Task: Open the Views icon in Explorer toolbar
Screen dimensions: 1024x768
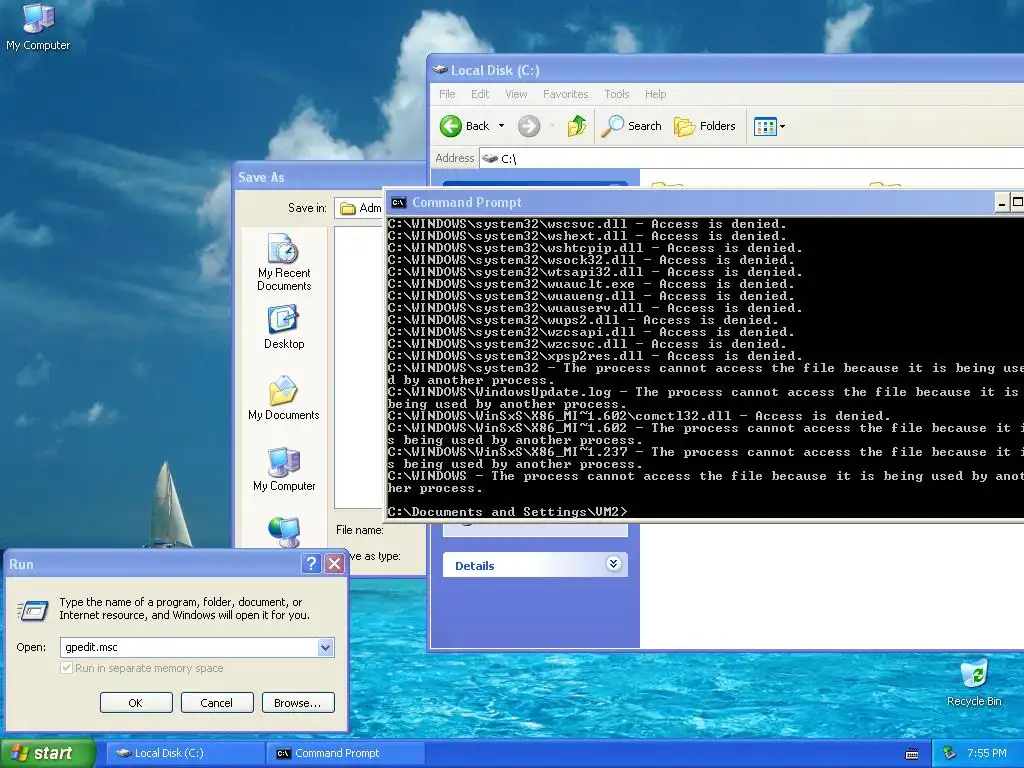Action: (x=765, y=126)
